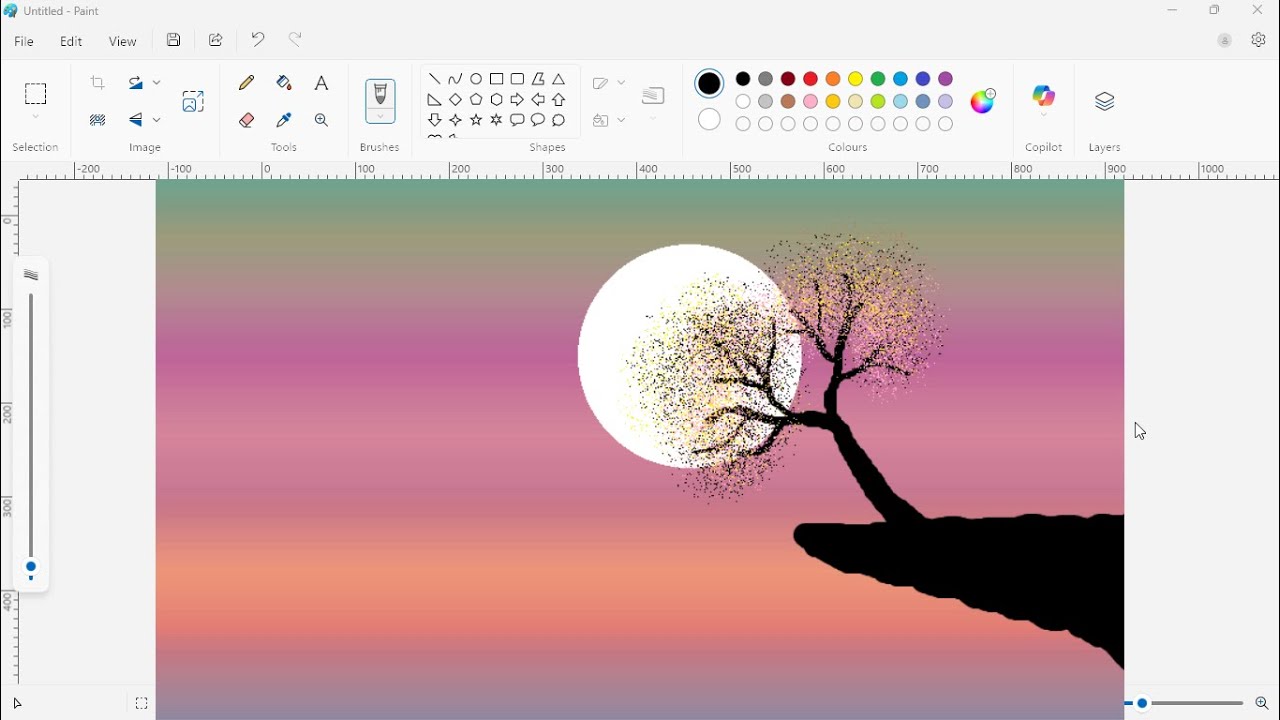
Task: Save the drawing with the disk icon
Action: pos(174,41)
